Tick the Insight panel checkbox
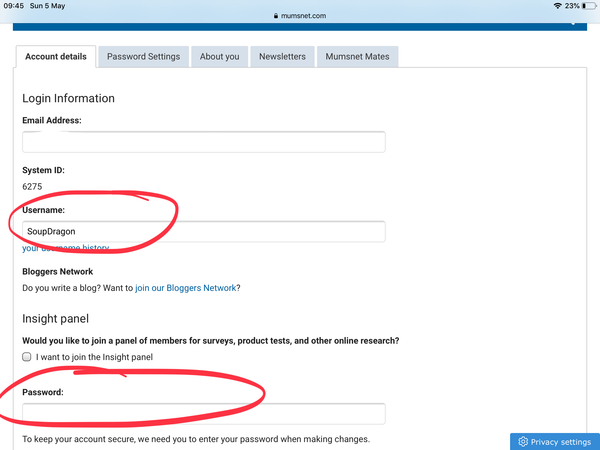The width and height of the screenshot is (600, 450). 27,357
